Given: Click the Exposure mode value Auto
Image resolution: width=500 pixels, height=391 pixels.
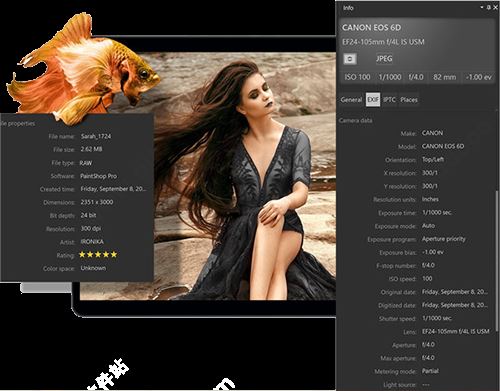Looking at the screenshot, I should 428,226.
